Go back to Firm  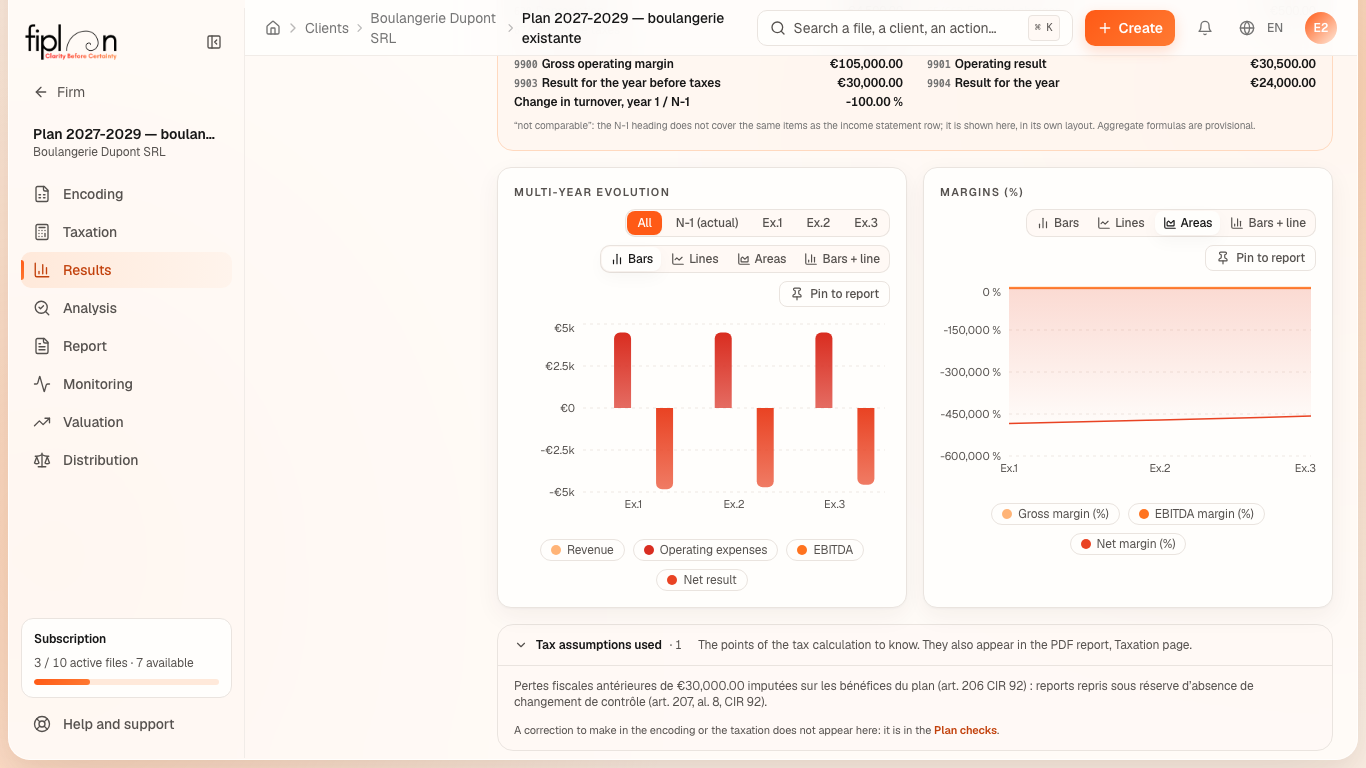(x=59, y=92)
